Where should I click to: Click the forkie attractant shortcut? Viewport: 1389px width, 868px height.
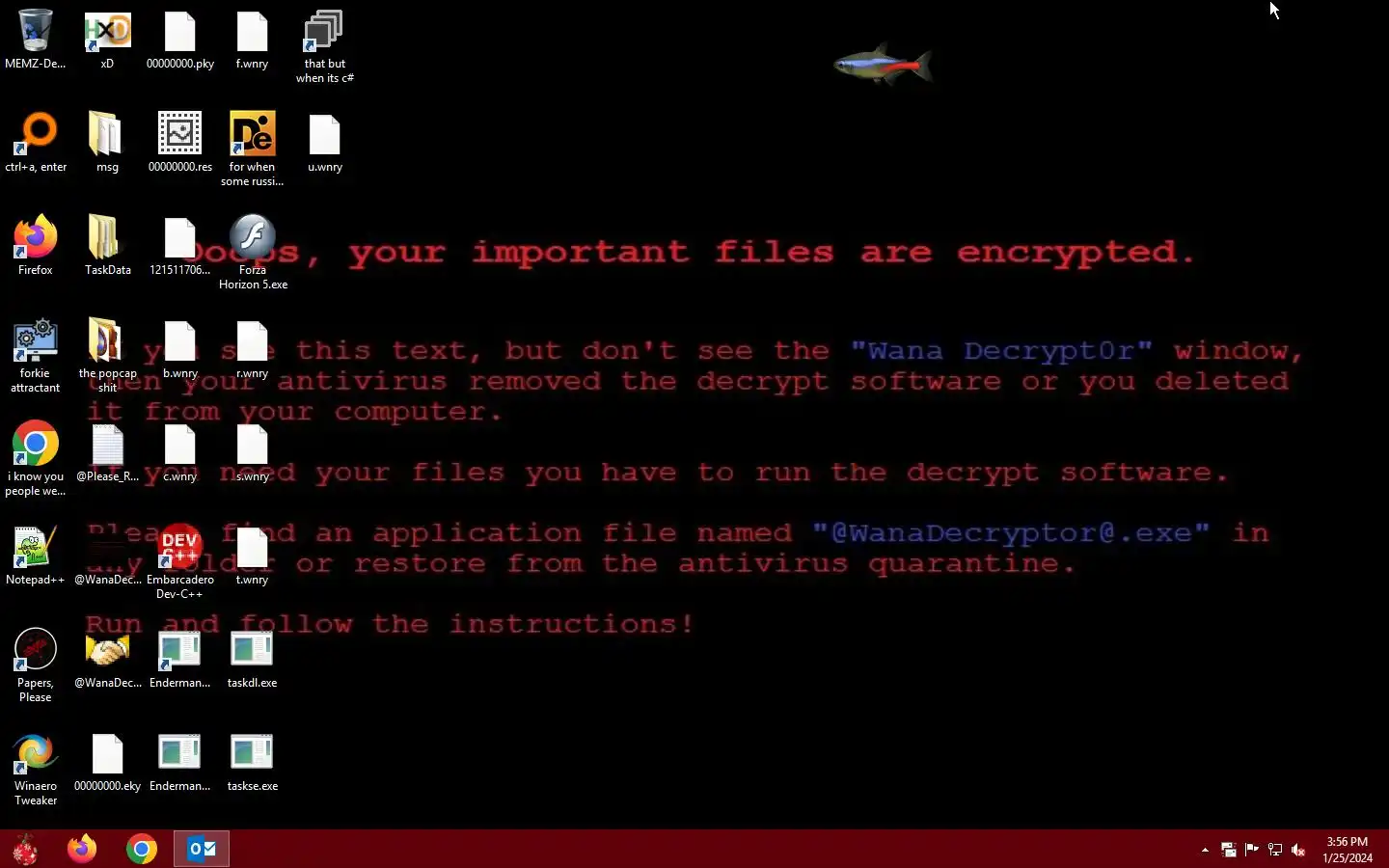coord(36,356)
